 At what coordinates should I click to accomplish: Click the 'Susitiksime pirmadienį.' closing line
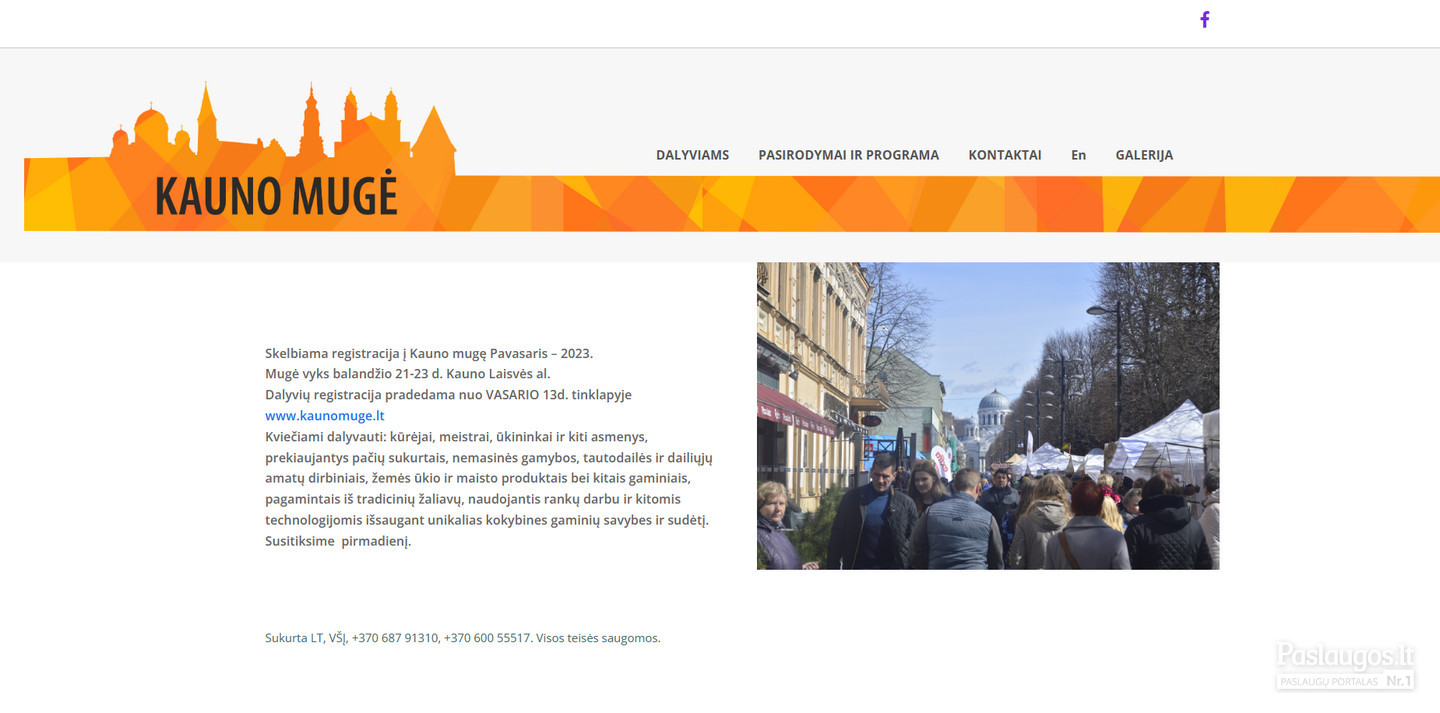[x=338, y=541]
